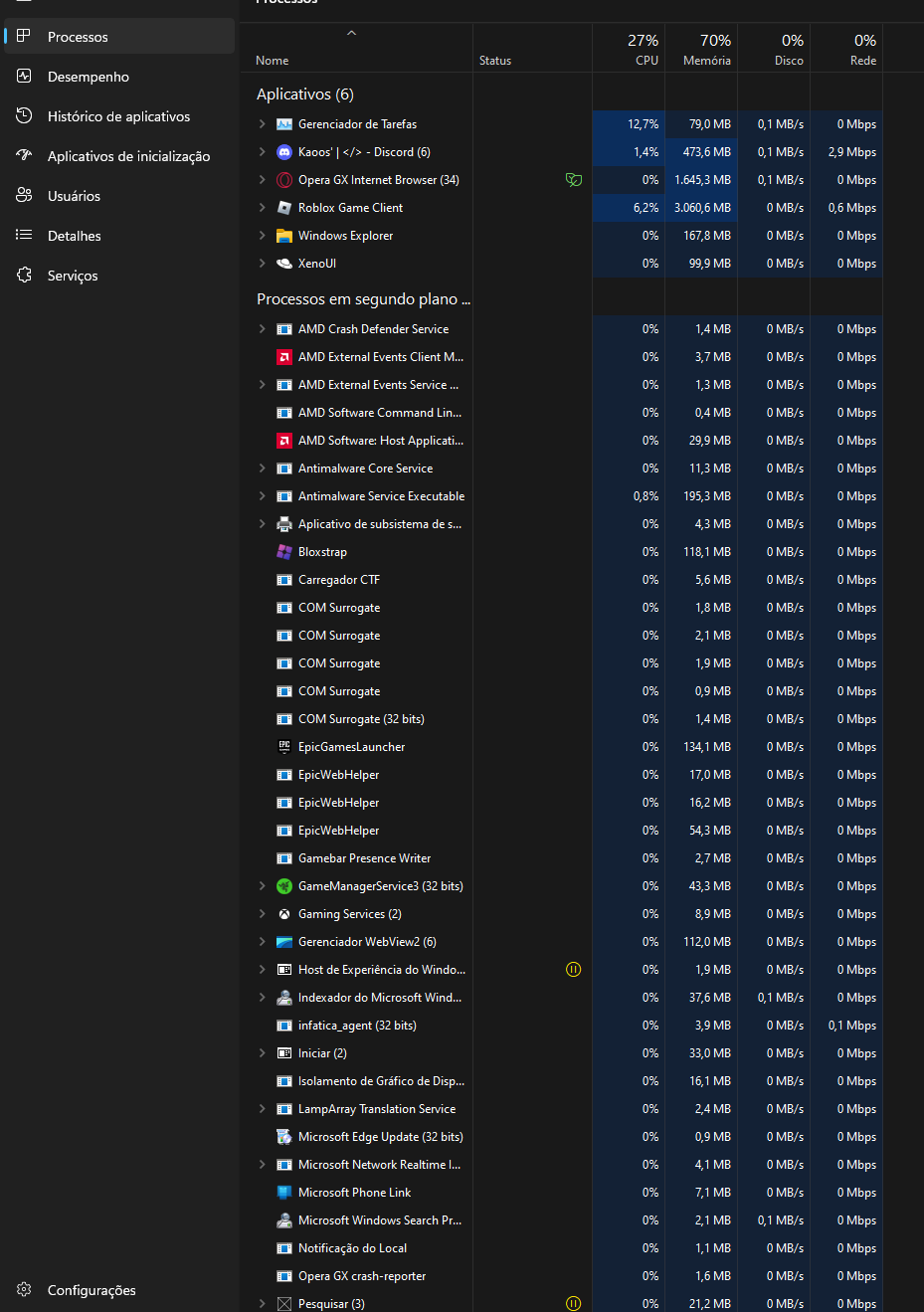The height and width of the screenshot is (1312, 924).
Task: Click the Gerenciador de Tarefas app icon
Action: pos(284,124)
